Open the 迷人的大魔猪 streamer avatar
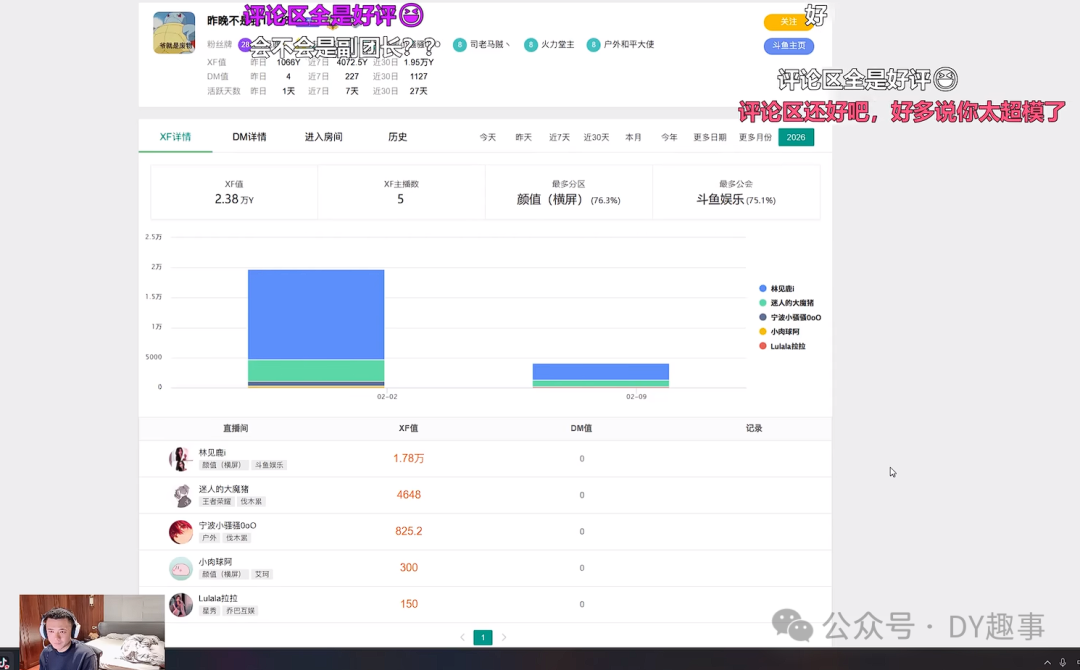Screen dimensions: 1080x670 click(180, 495)
